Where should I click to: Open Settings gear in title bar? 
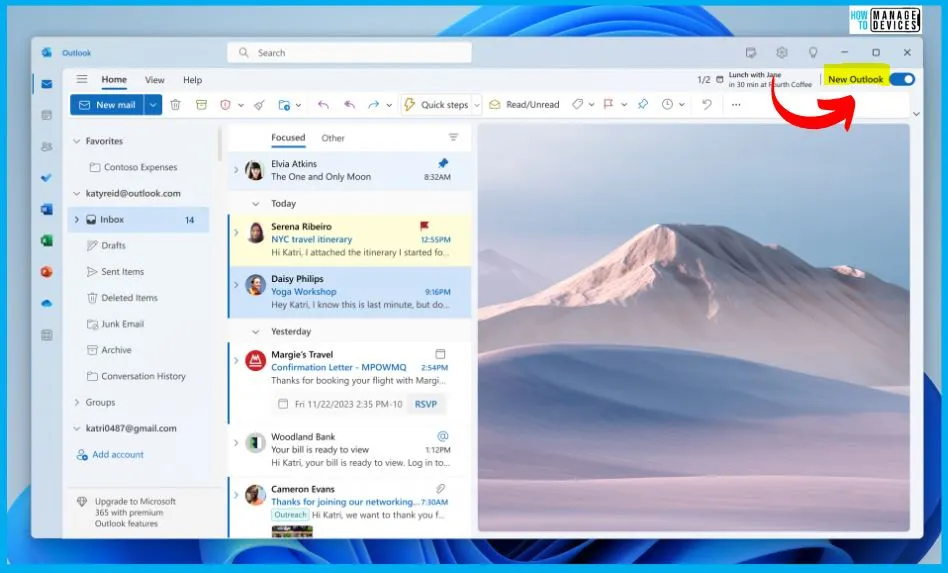[x=782, y=53]
